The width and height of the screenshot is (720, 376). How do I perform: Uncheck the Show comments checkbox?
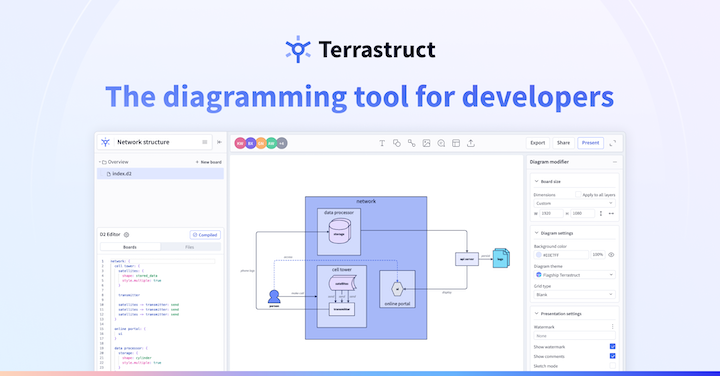coord(612,356)
